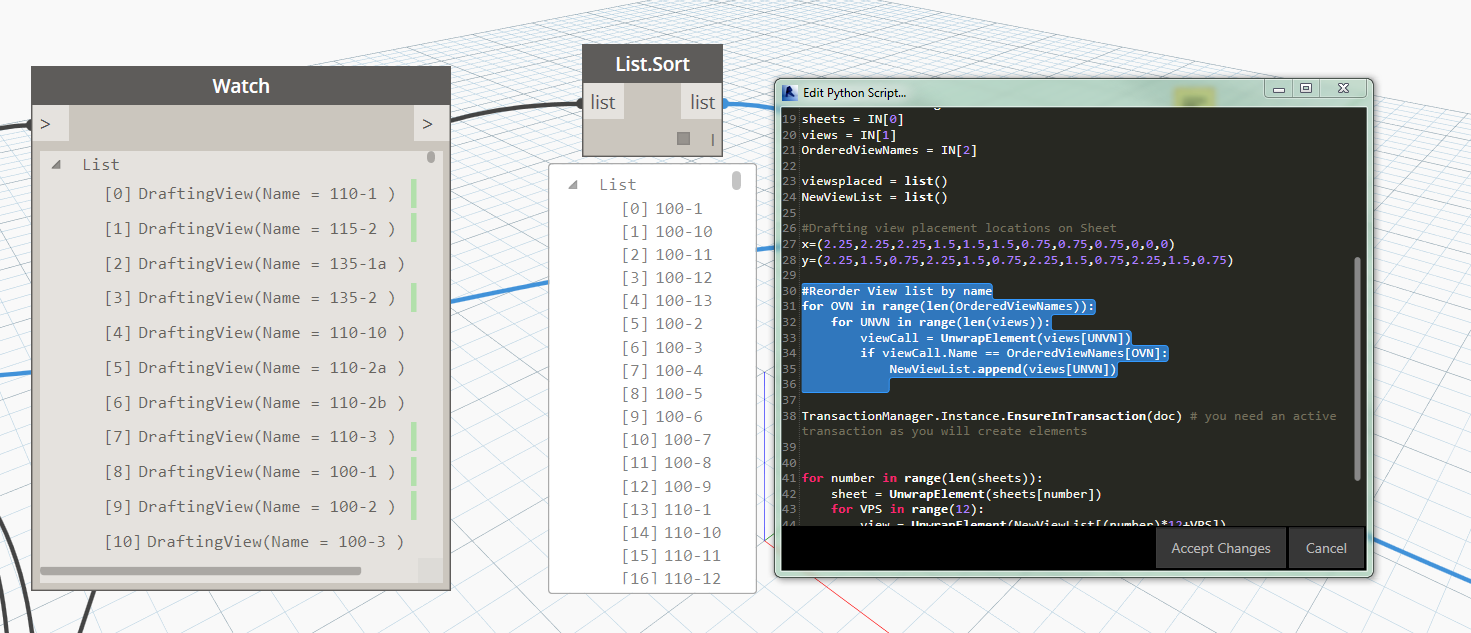This screenshot has height=633, width=1471.
Task: Select Watch item DraftingView Name = 135-1a
Action: pos(255,264)
